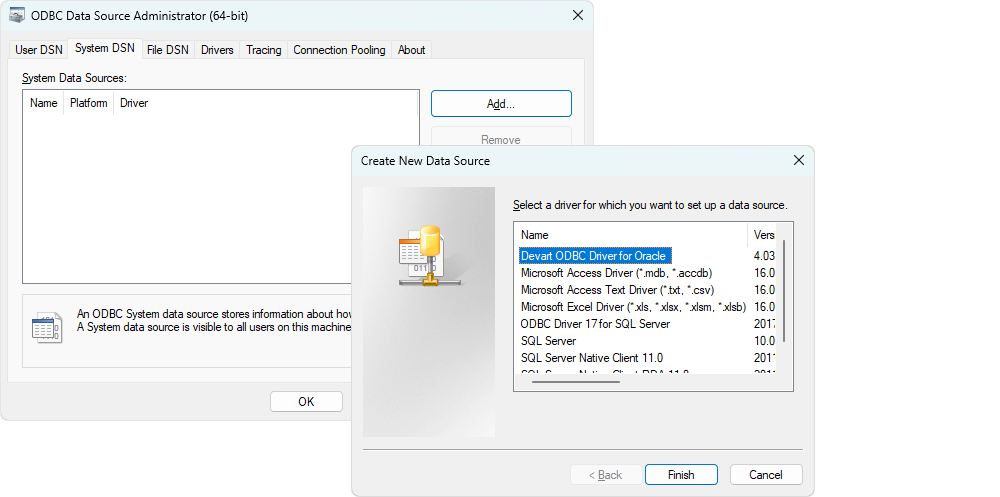This screenshot has height=497, width=1000.
Task: Select Microsoft Excel Driver row
Action: click(633, 307)
